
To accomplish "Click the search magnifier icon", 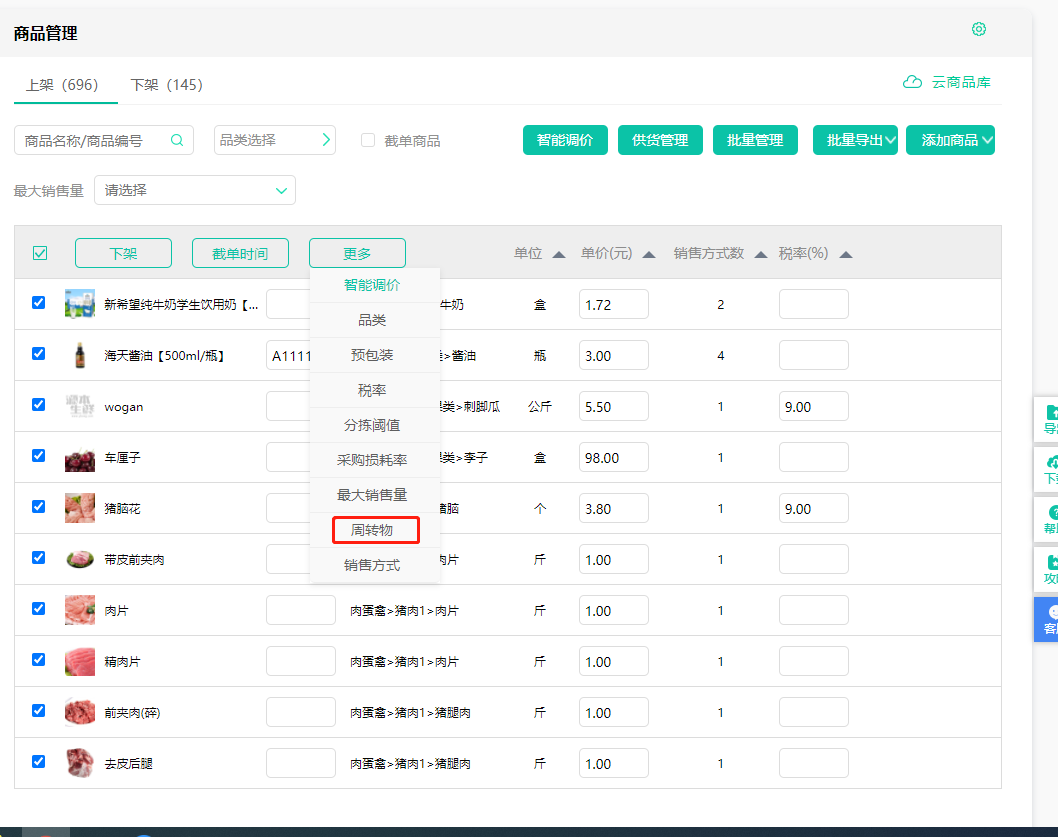I will [177, 141].
